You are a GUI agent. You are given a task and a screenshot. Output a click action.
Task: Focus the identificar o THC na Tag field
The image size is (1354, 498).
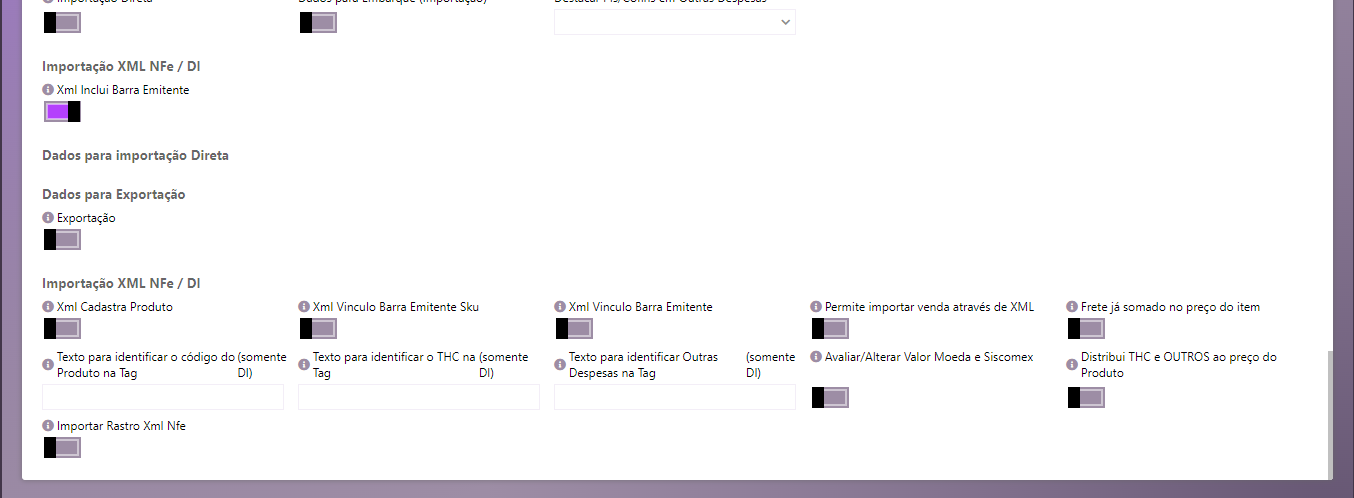coord(419,397)
